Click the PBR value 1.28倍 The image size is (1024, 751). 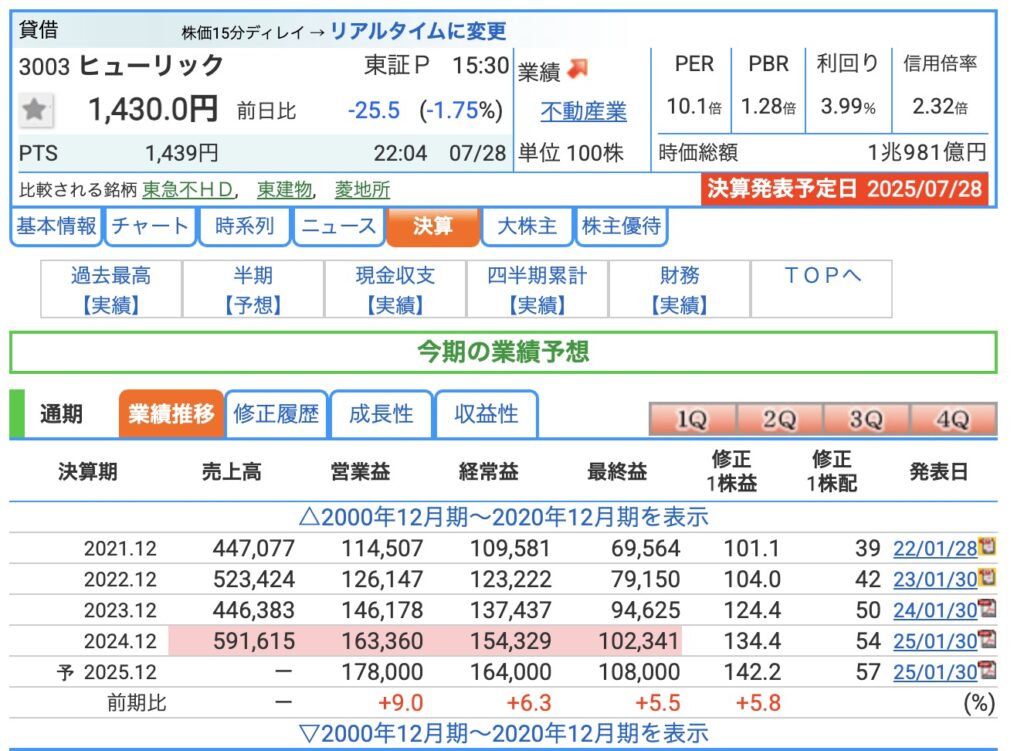(768, 106)
